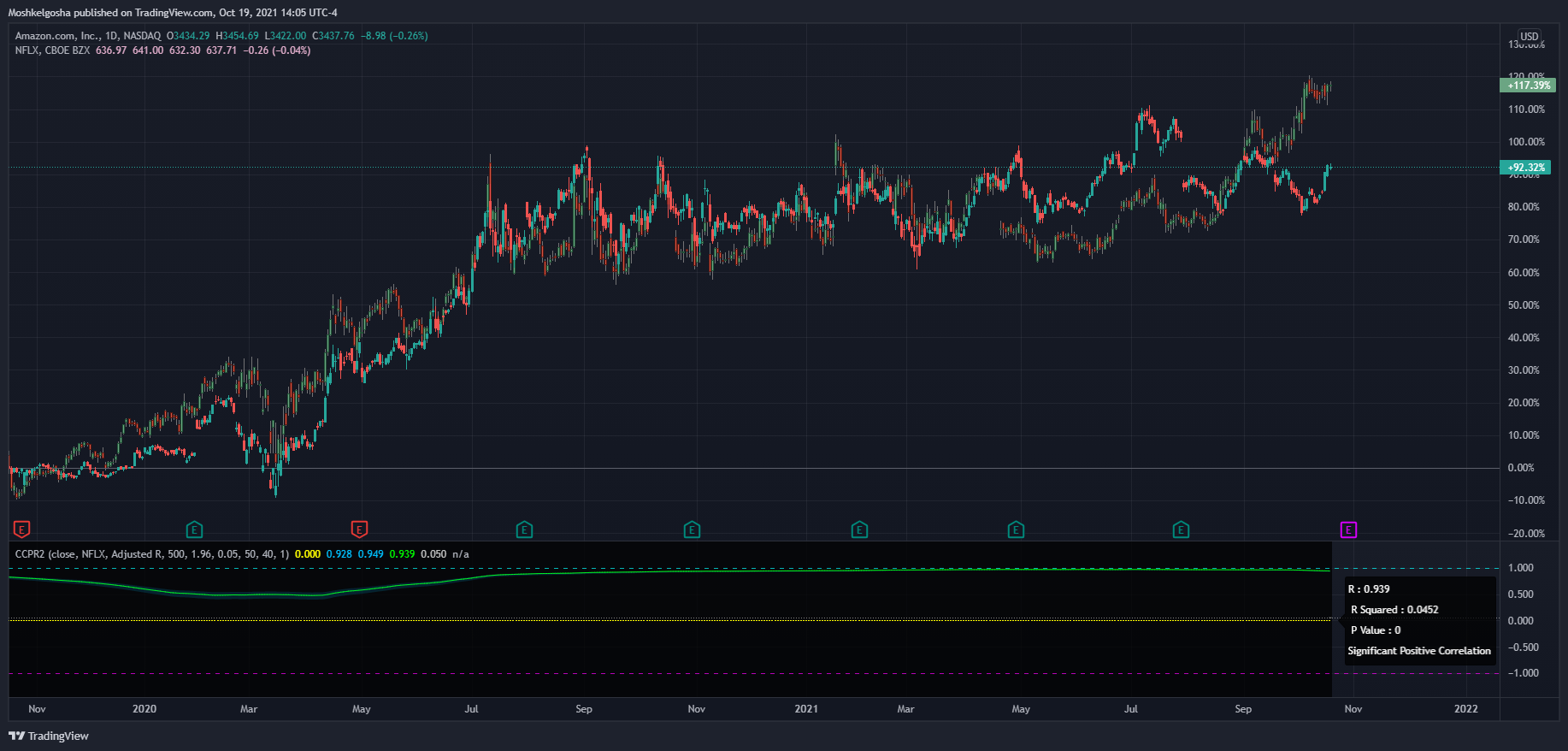
Task: Click the 0.00% price axis label
Action: 1521,468
